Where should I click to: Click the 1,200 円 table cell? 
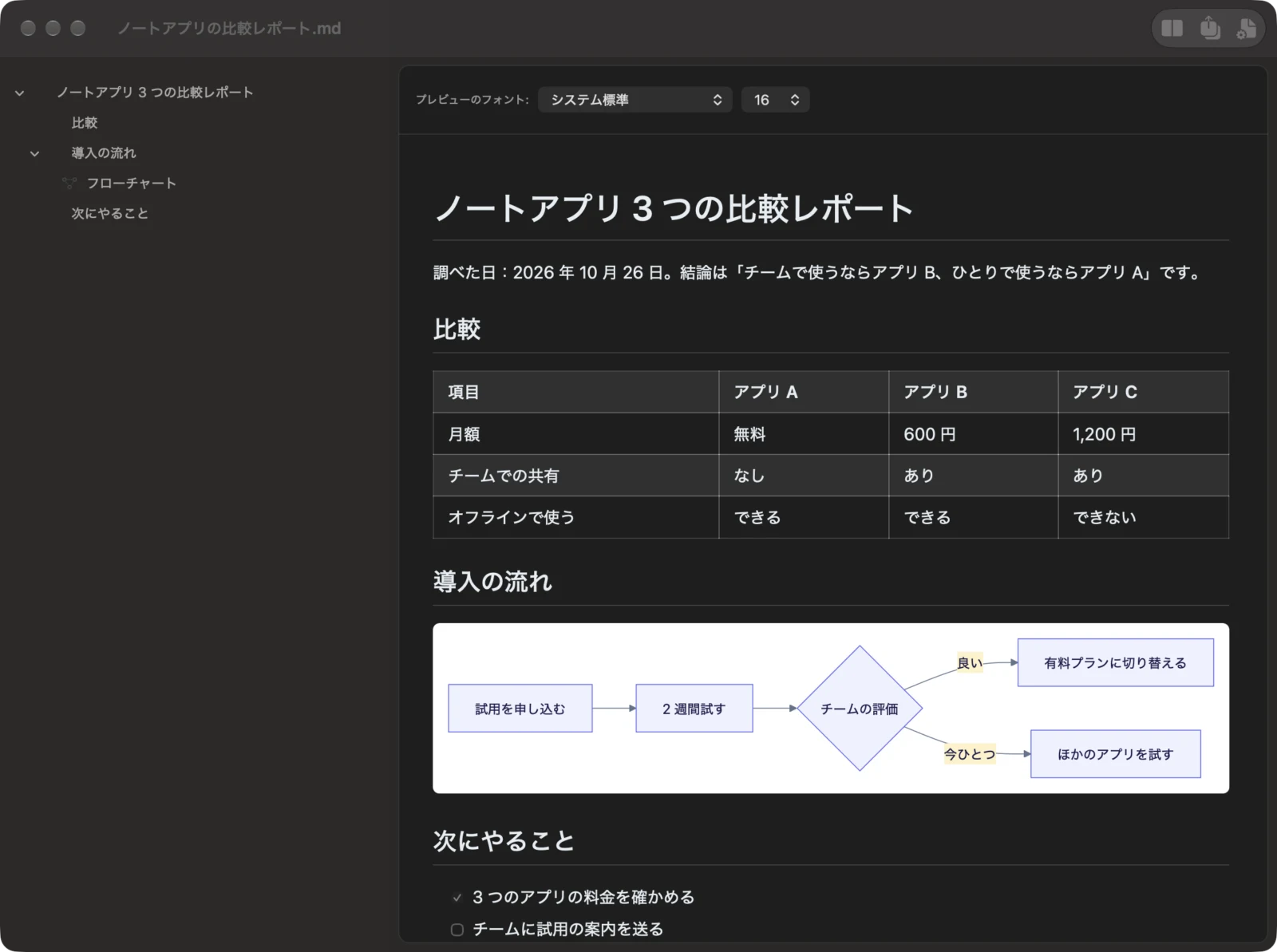pyautogui.click(x=1144, y=434)
